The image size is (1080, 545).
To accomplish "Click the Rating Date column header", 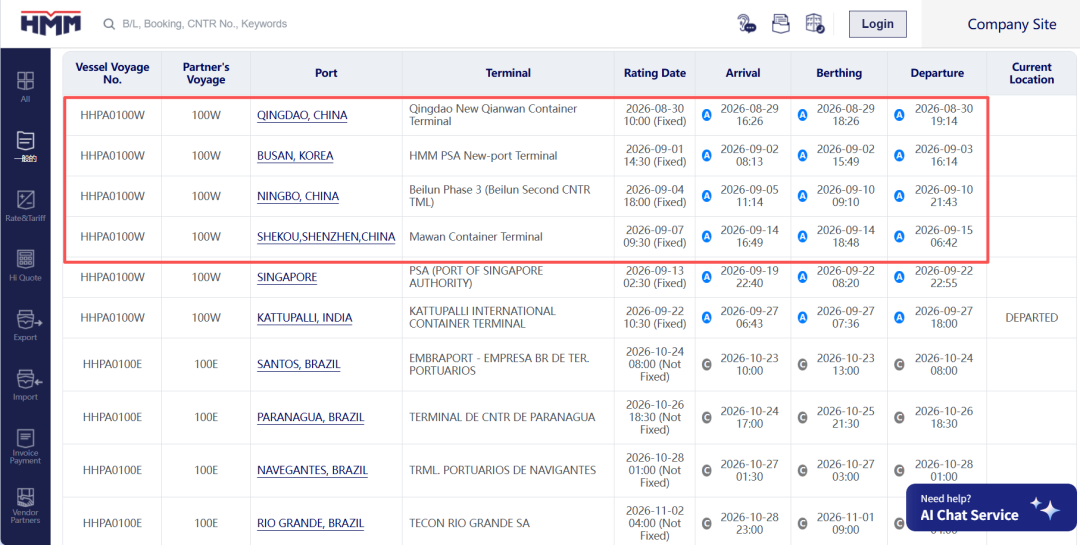I will tap(655, 73).
